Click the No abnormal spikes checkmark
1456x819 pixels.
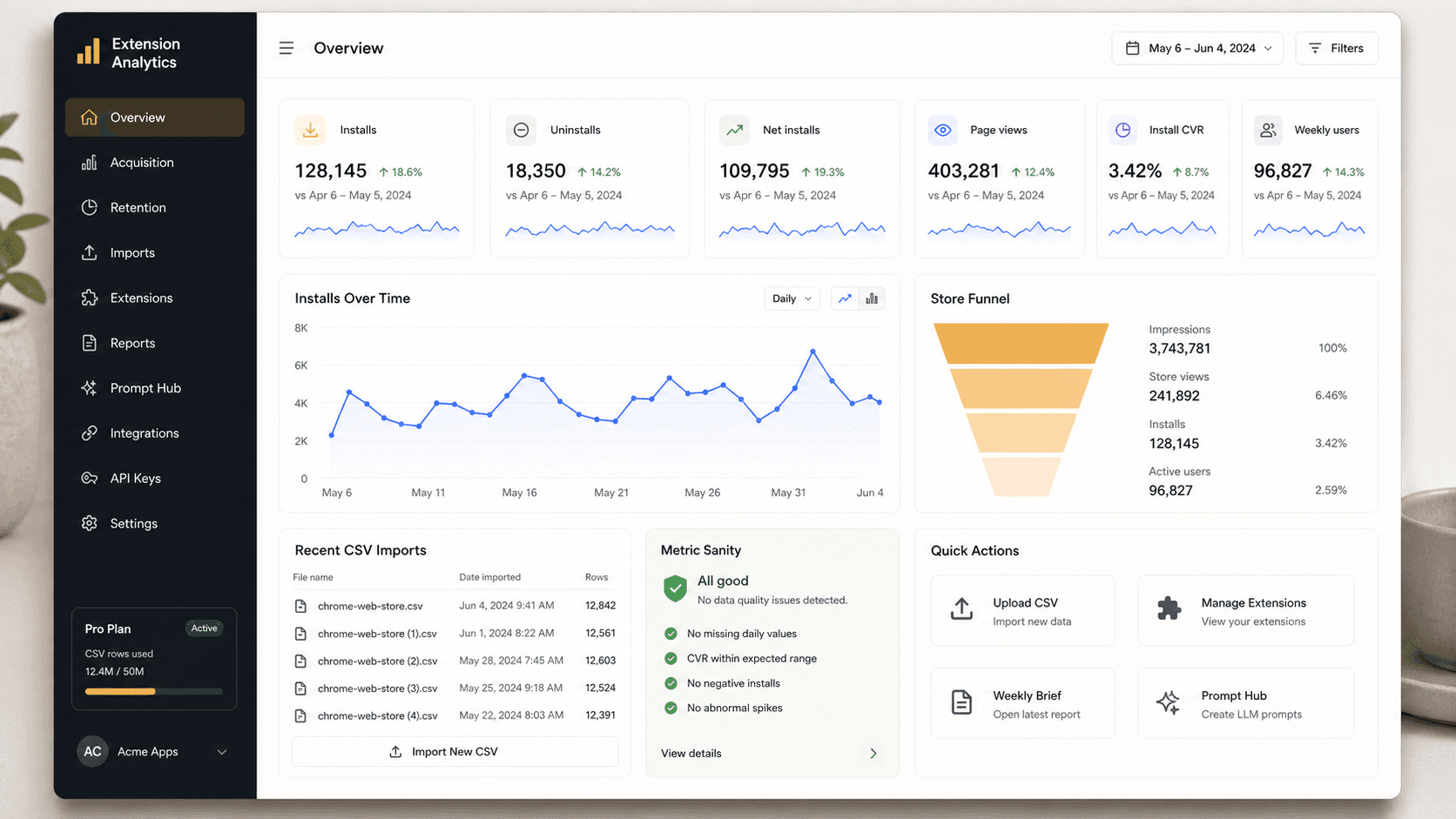[671, 708]
